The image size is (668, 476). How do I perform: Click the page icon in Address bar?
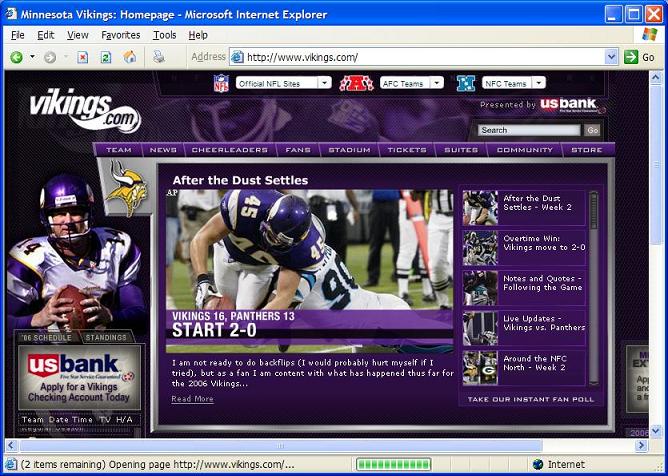pyautogui.click(x=237, y=57)
